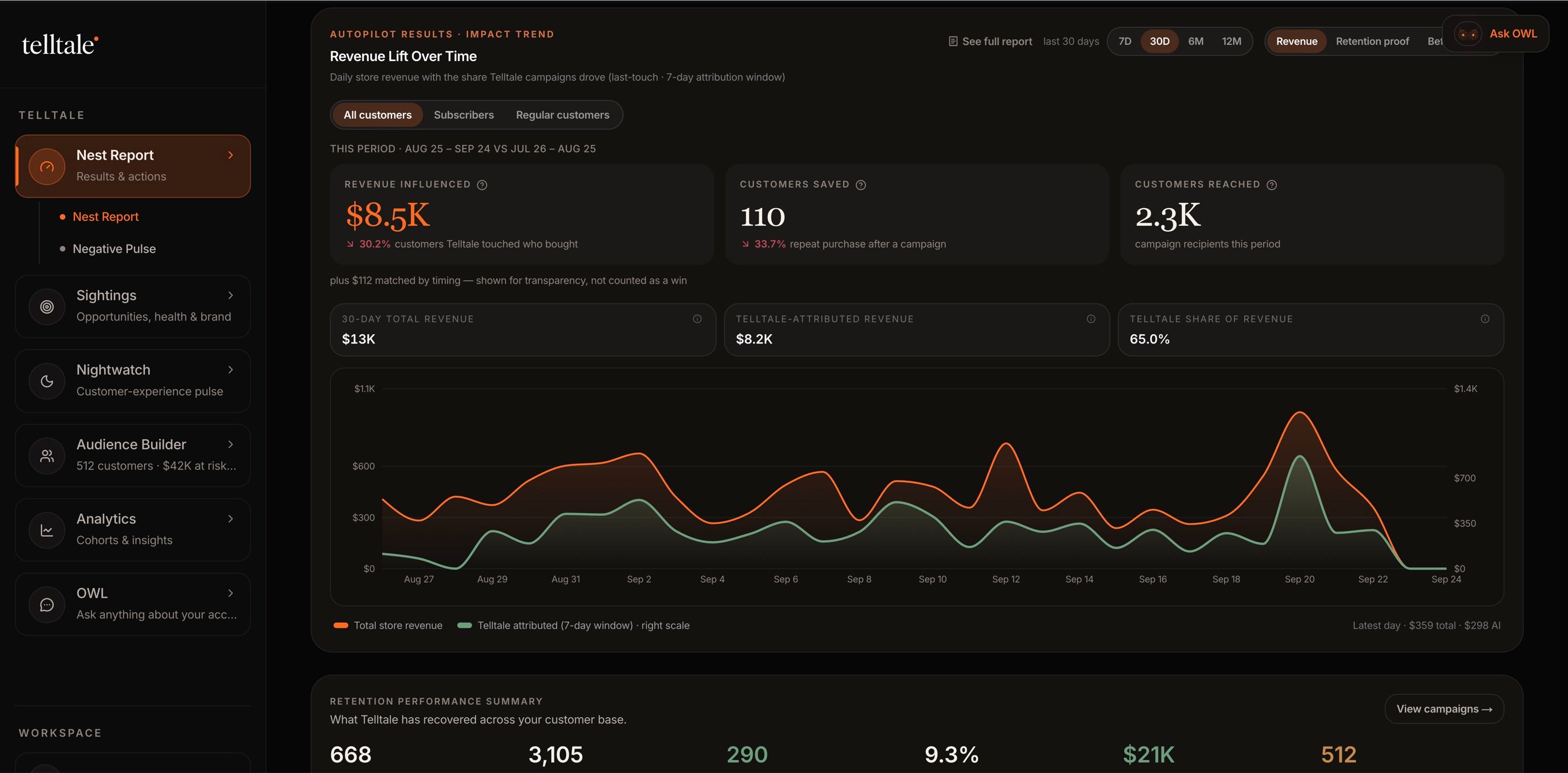The width and height of the screenshot is (1568, 773).
Task: Click the Sep 20 chart axis label
Action: pyautogui.click(x=1299, y=579)
